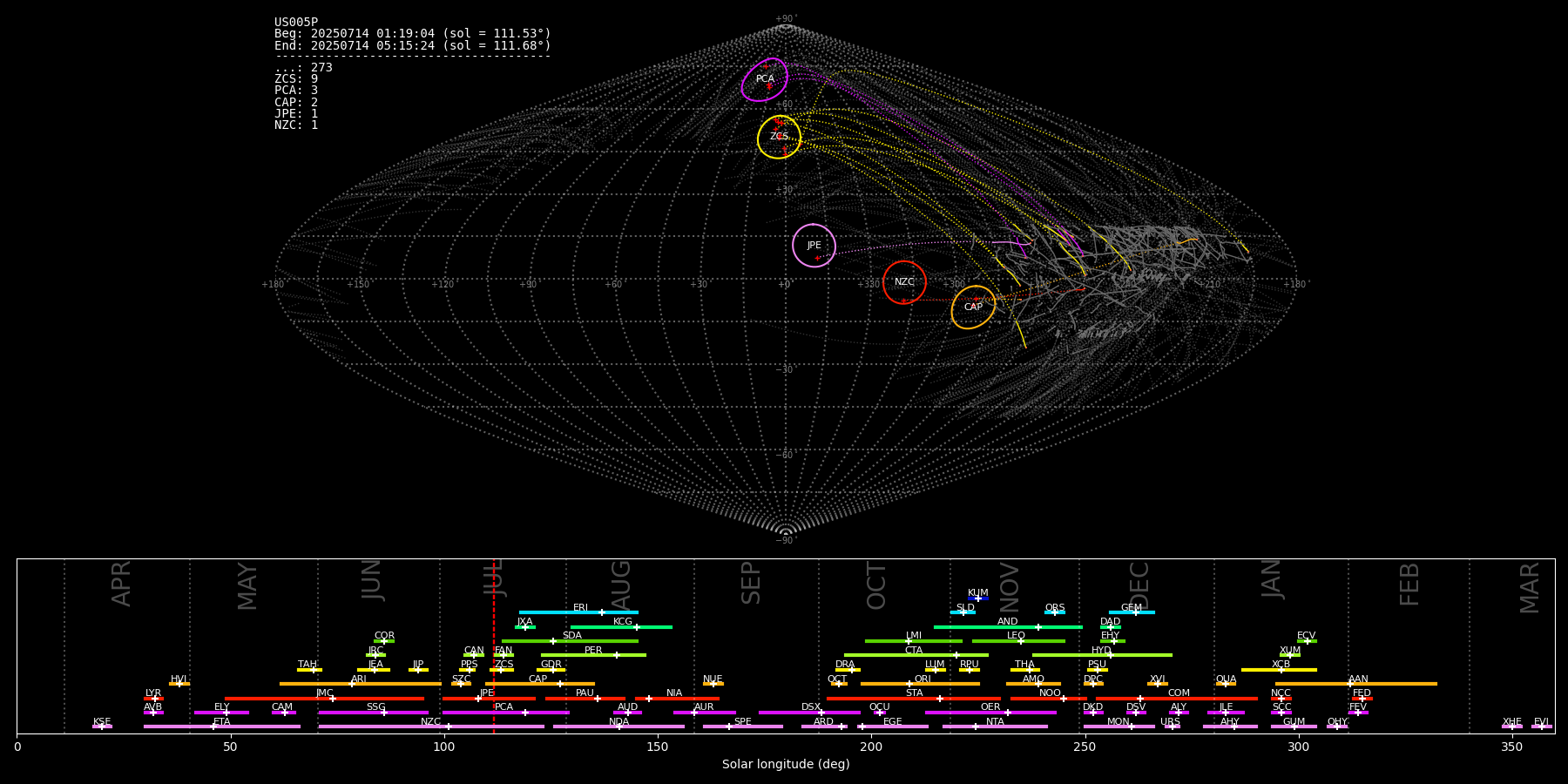Click the SSG shower bar on the timeline

374,713
